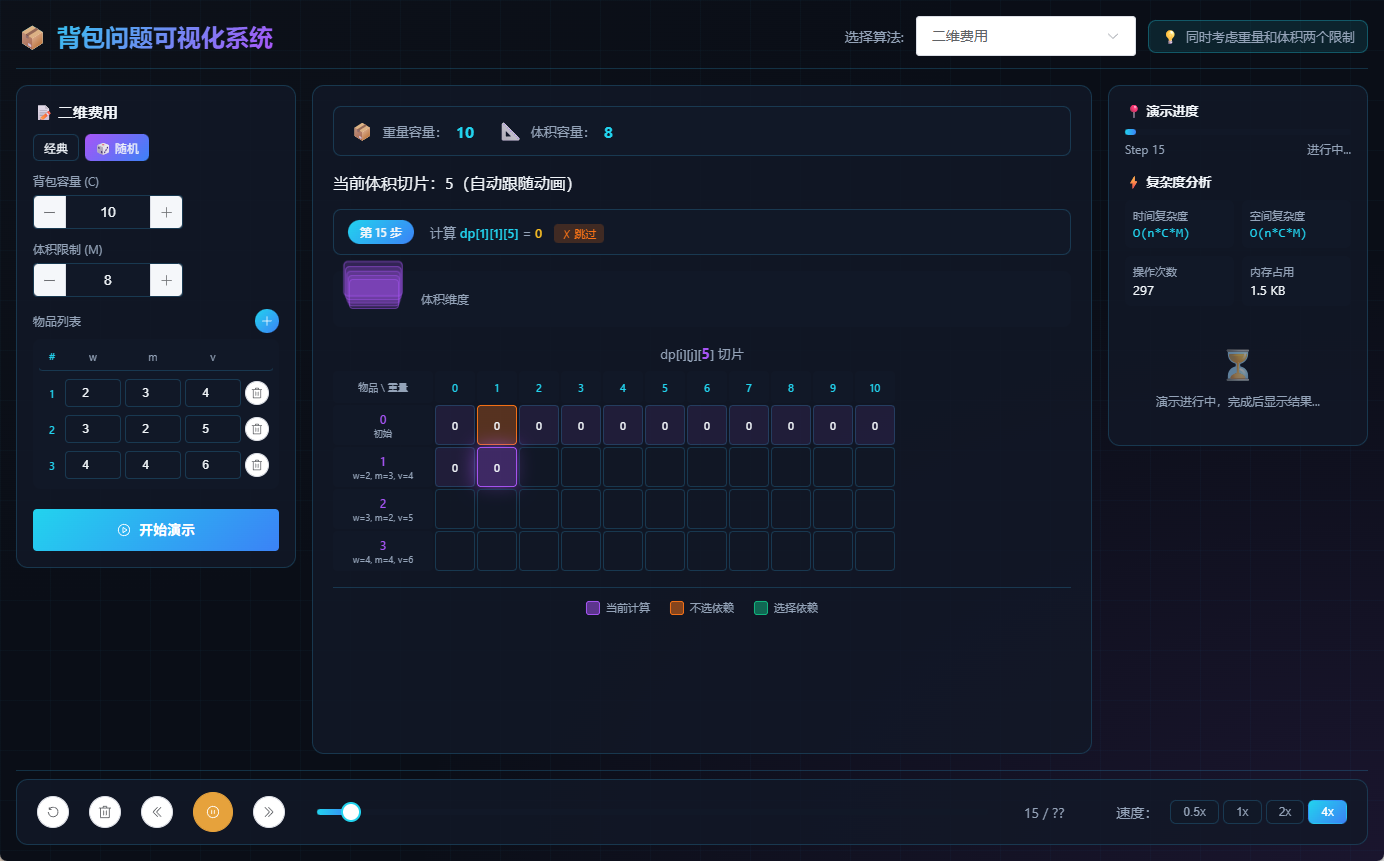Click the 15 / ?? step counter

click(x=1044, y=813)
